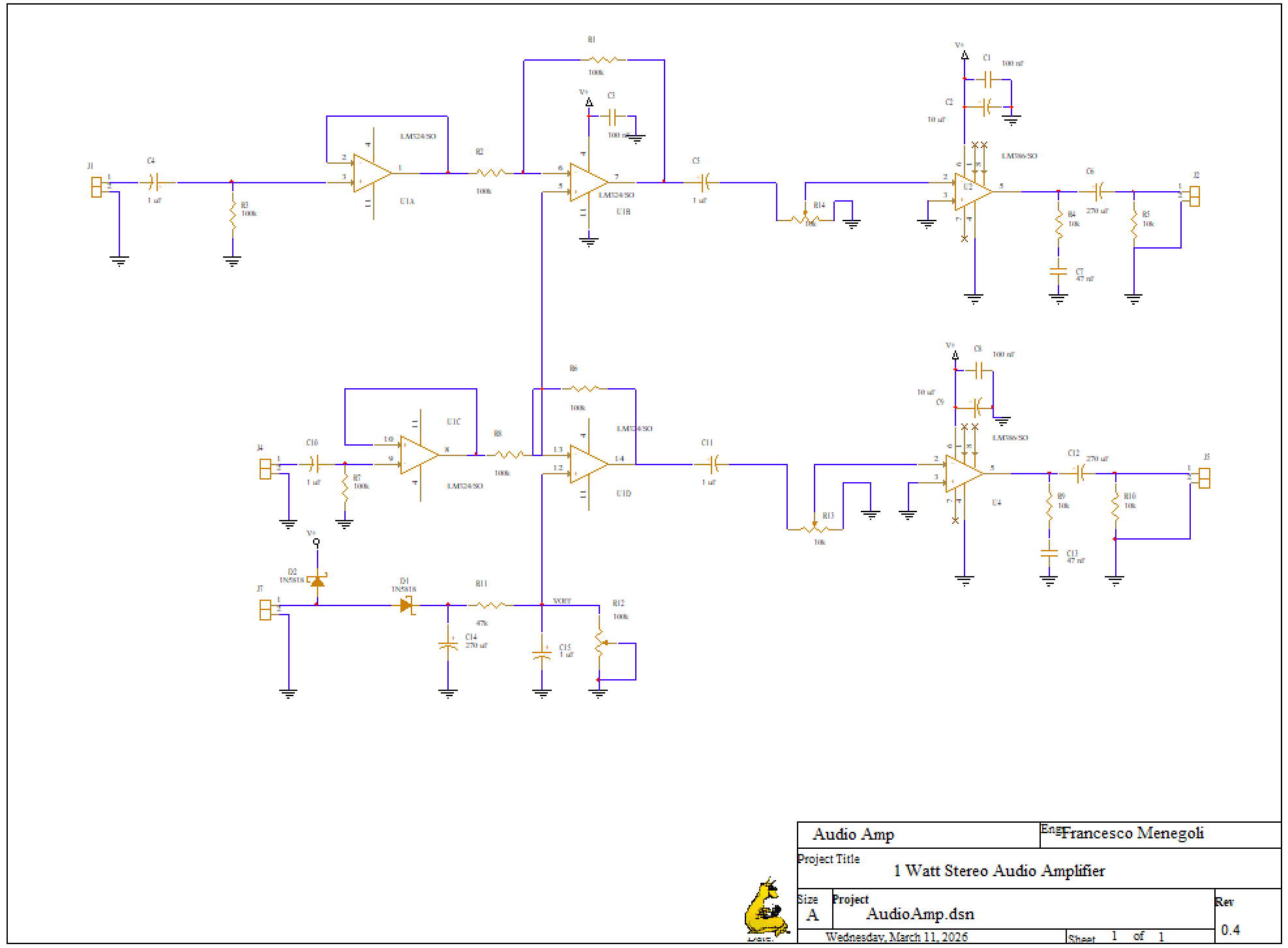The image size is (1288, 948).
Task: Select the R12 100k potentiometer
Action: click(x=600, y=643)
